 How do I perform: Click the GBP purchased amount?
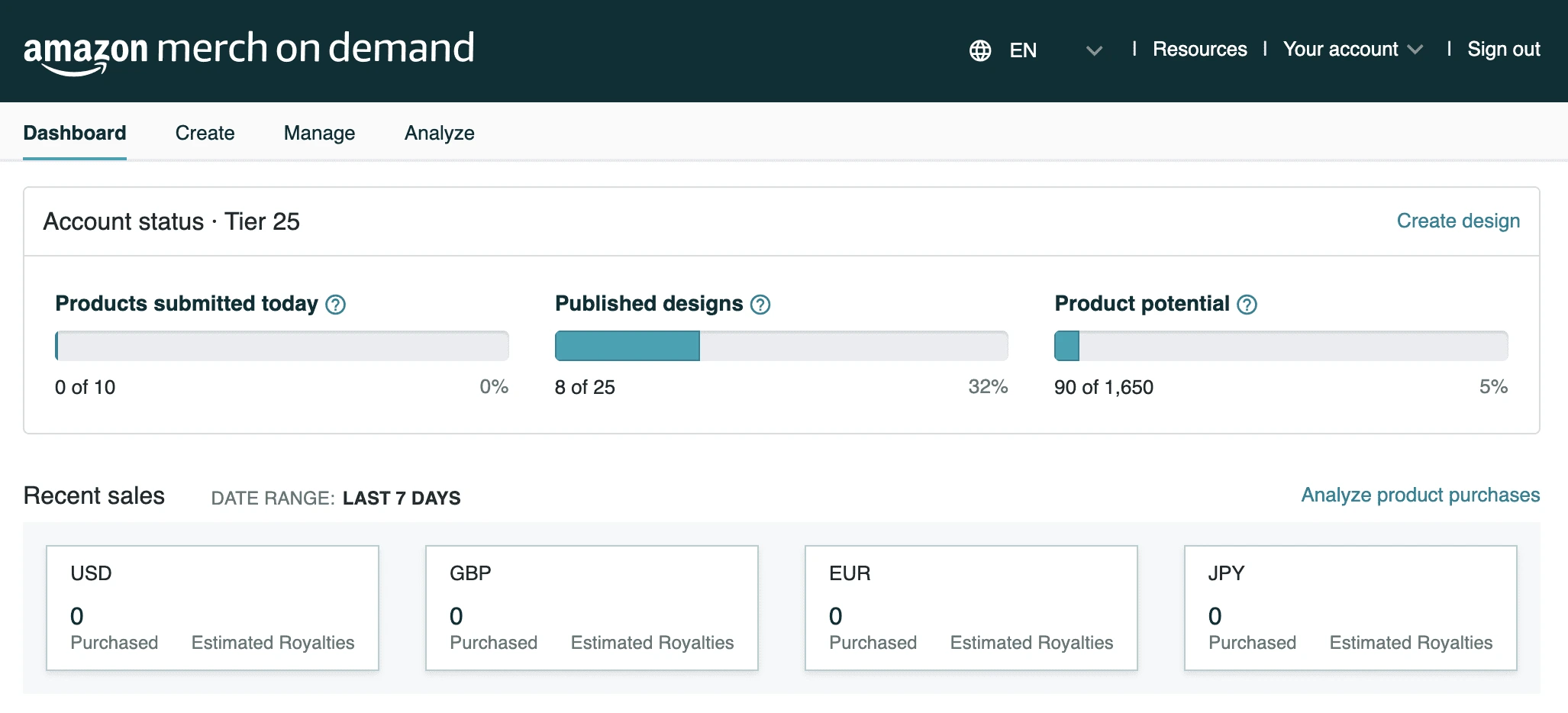[x=455, y=616]
